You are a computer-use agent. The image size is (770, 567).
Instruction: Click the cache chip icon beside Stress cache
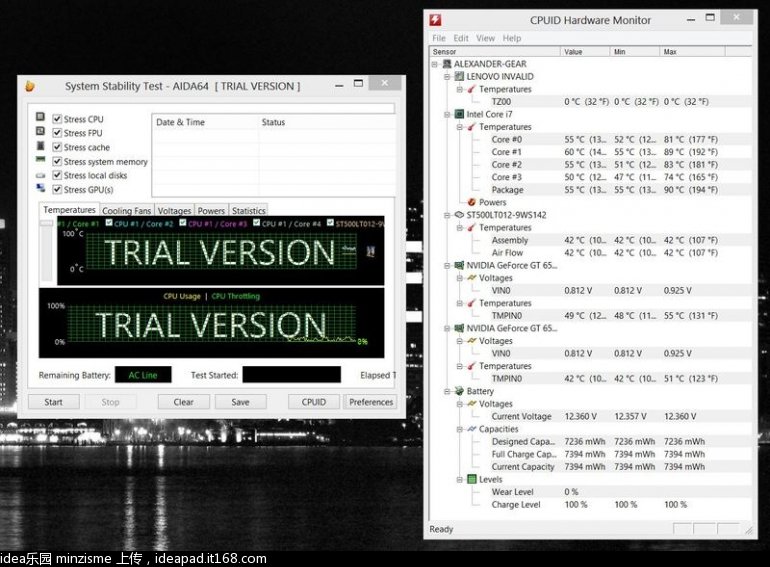[40, 146]
